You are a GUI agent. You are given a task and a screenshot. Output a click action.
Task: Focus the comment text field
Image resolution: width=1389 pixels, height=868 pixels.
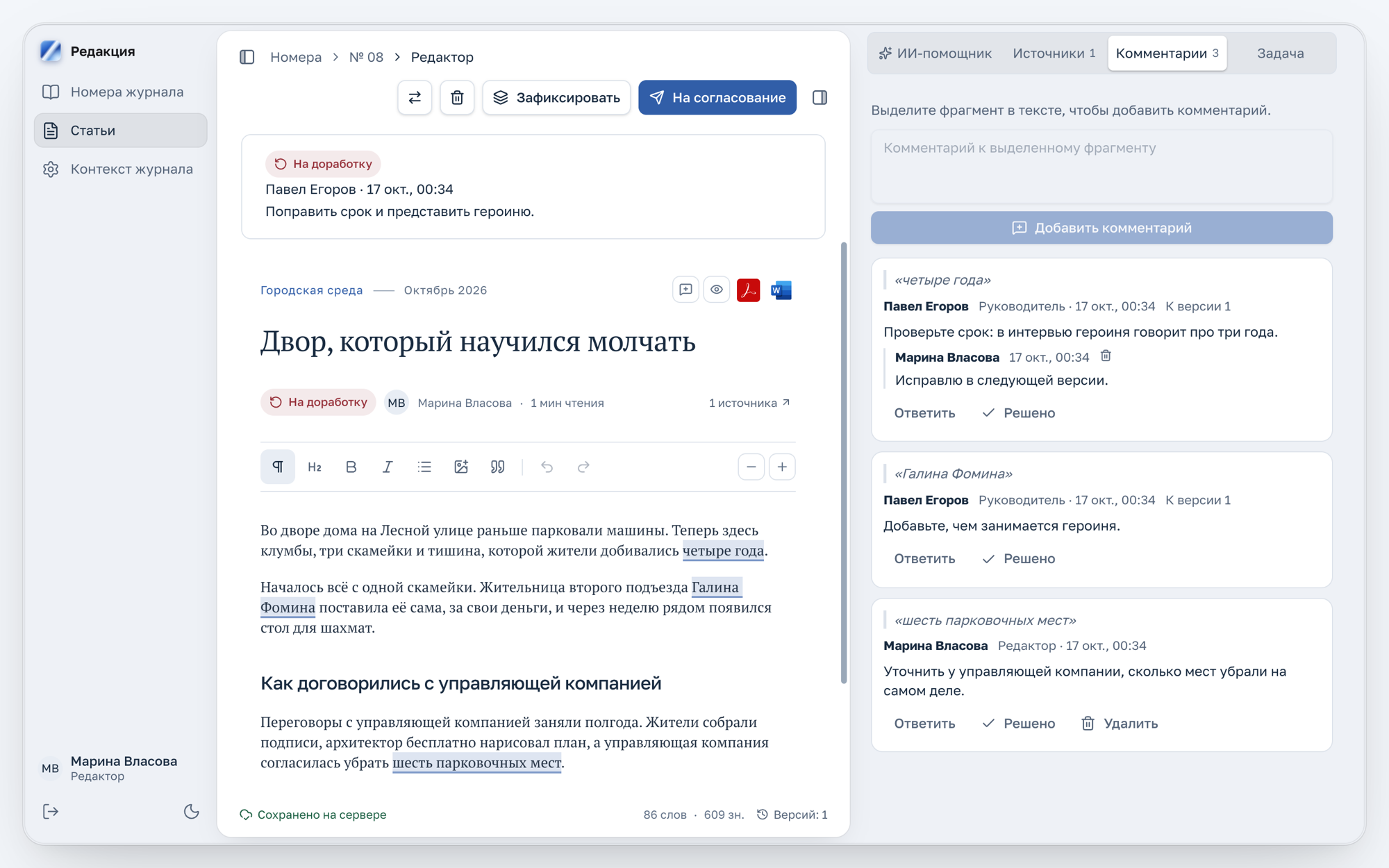pyautogui.click(x=1101, y=167)
